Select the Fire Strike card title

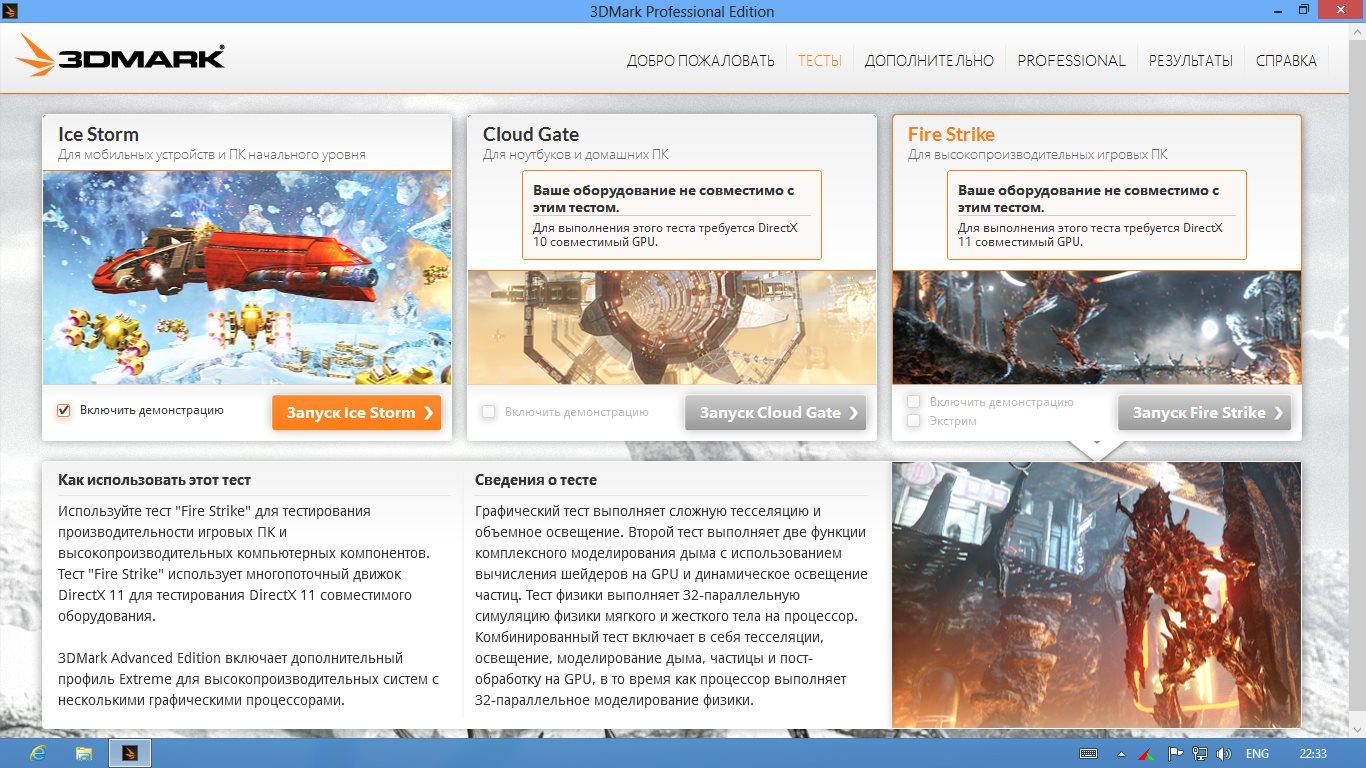[951, 135]
